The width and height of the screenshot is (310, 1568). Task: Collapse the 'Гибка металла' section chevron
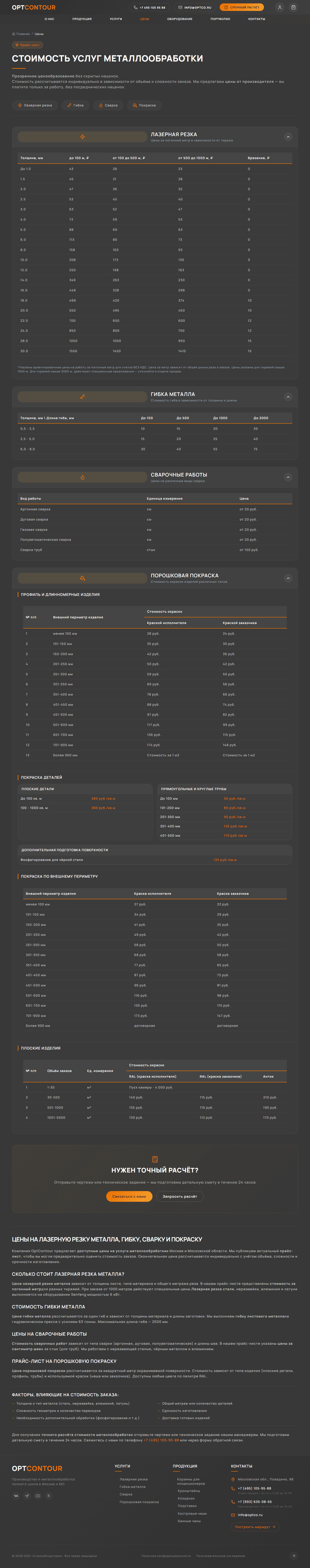[288, 397]
